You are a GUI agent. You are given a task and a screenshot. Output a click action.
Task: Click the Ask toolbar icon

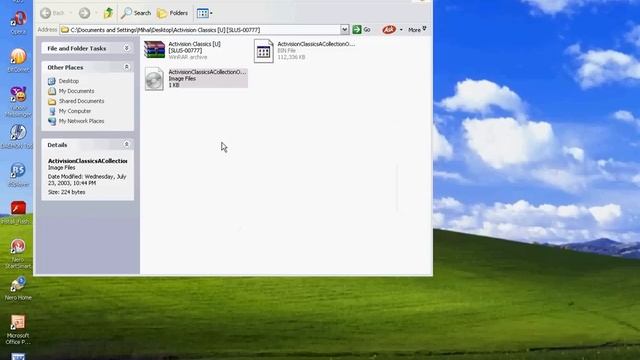[x=389, y=29]
